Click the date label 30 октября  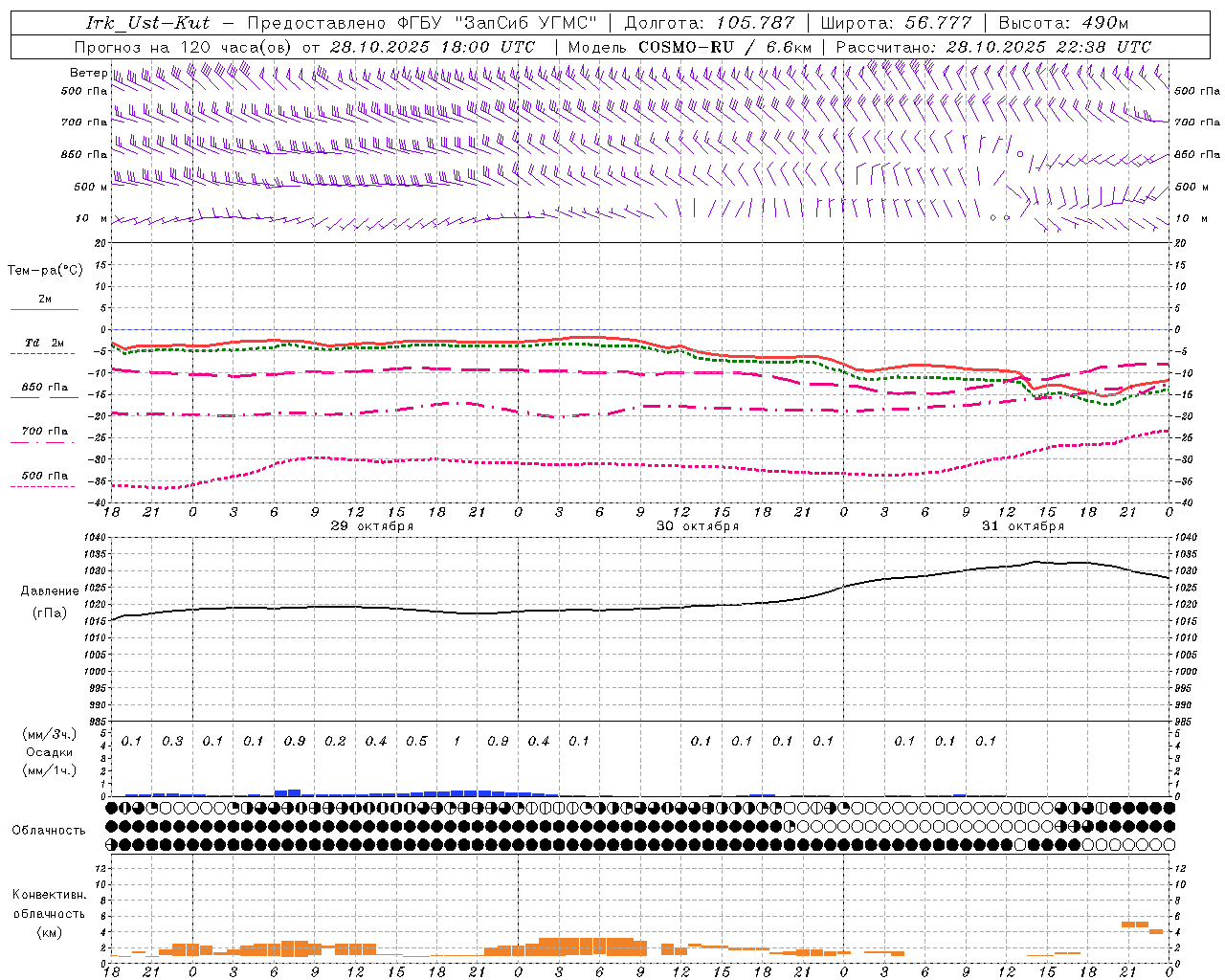coord(698,526)
